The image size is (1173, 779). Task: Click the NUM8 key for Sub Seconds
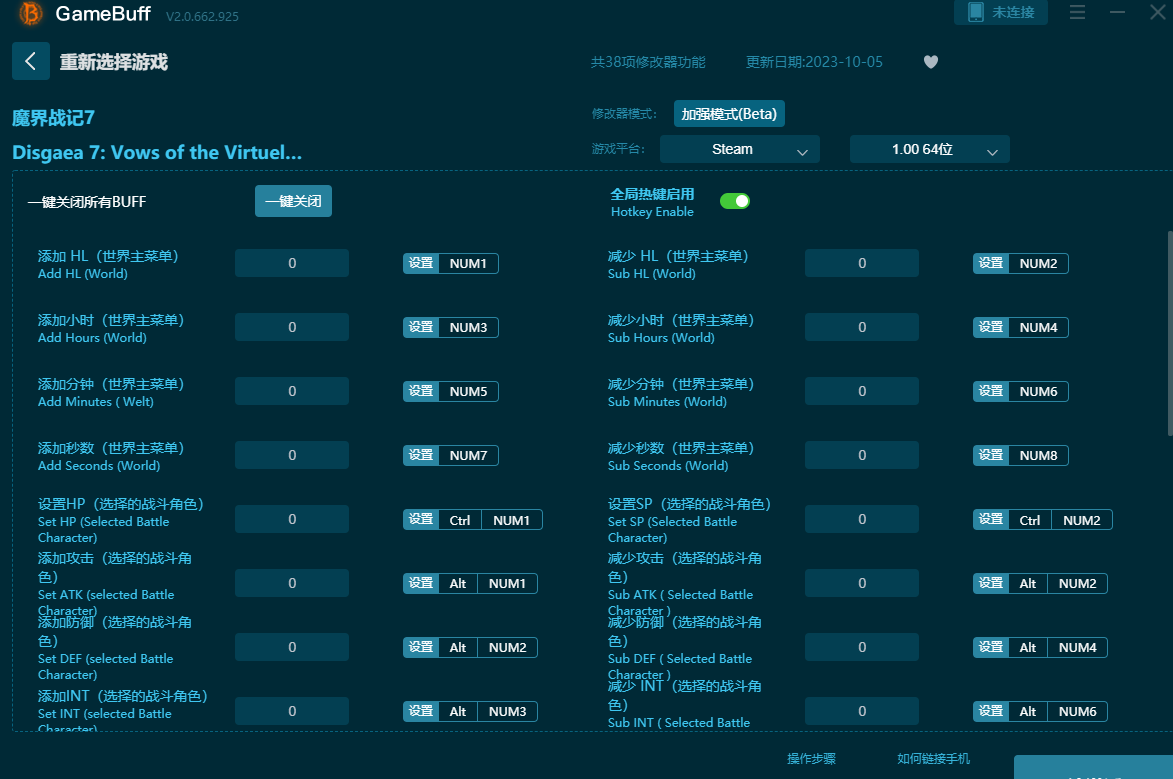pyautogui.click(x=1038, y=455)
